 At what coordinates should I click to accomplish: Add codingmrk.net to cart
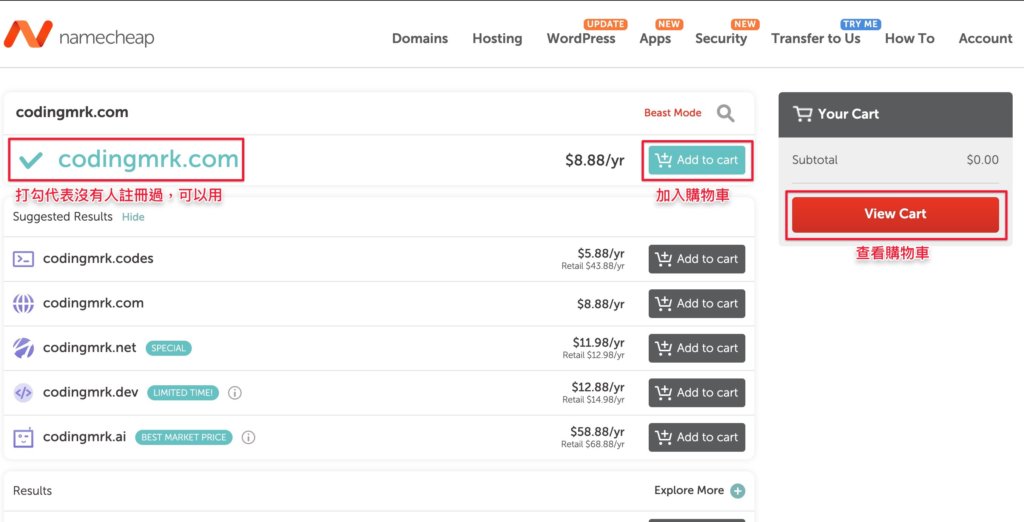click(697, 348)
